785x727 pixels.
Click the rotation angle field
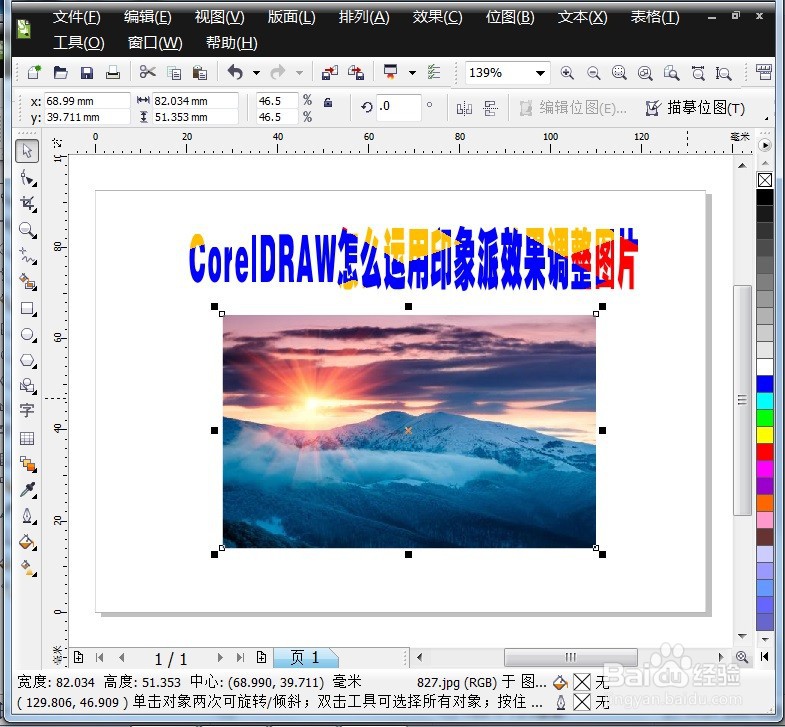399,107
